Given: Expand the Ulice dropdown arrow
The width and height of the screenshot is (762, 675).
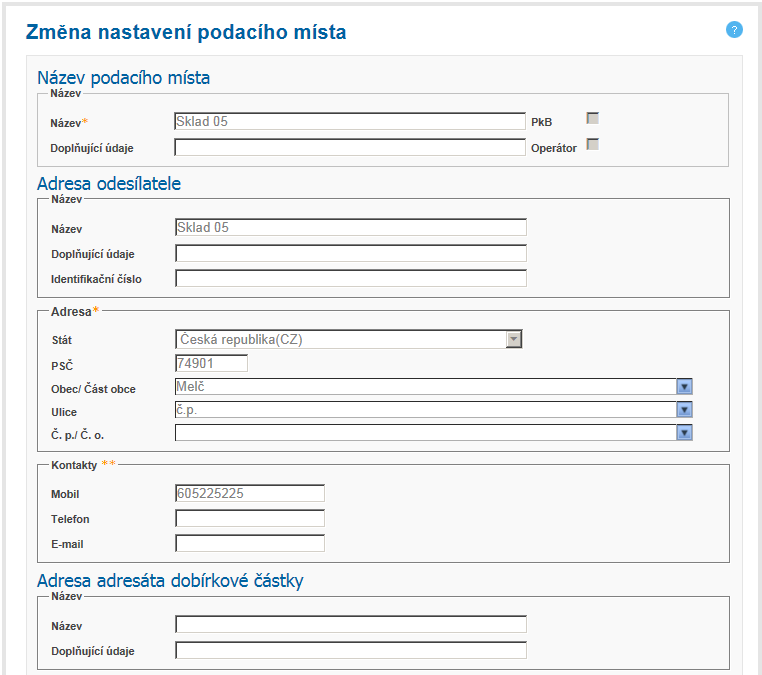Looking at the screenshot, I should (684, 410).
